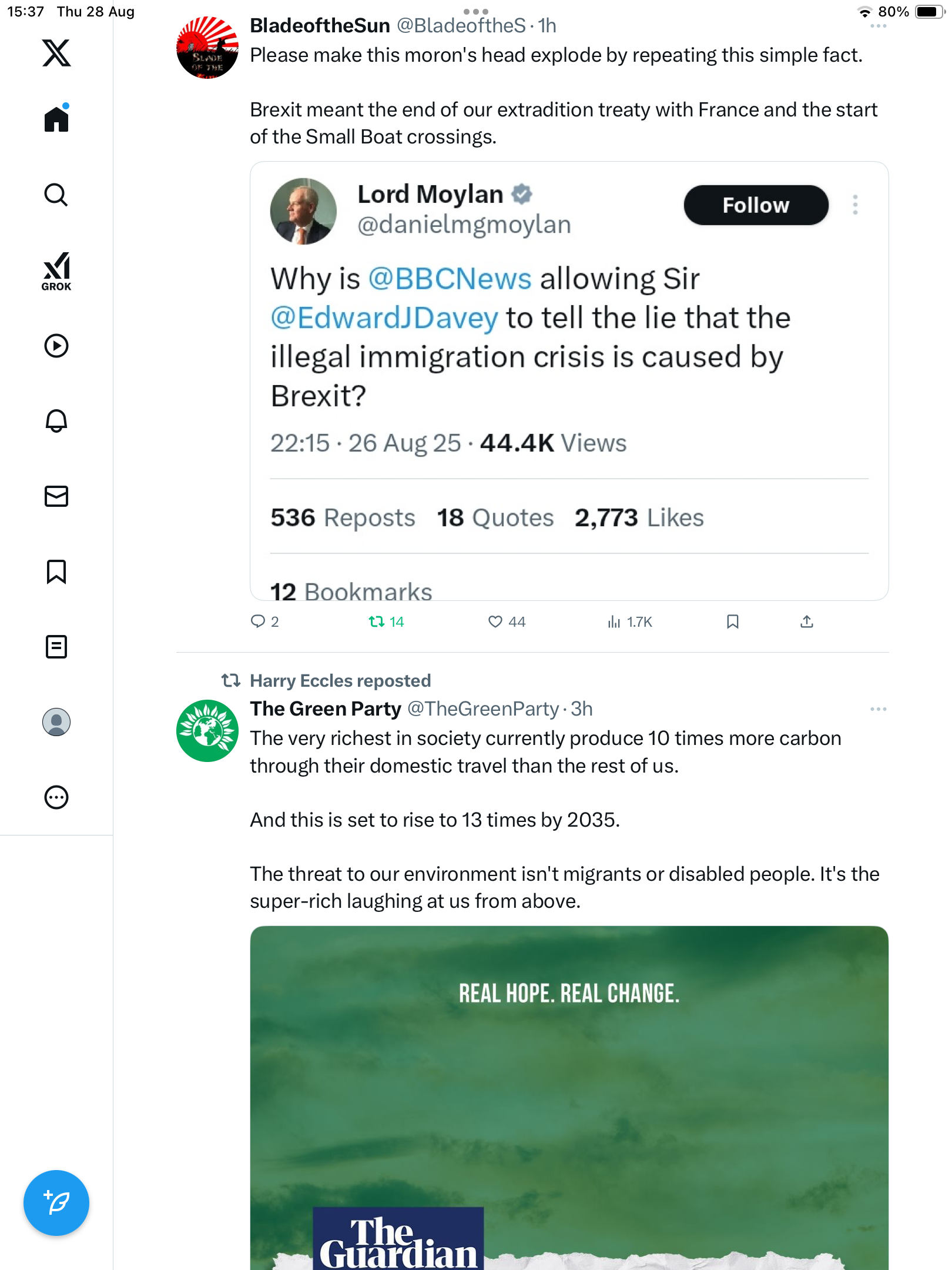Open more options on Green Party post

click(878, 709)
